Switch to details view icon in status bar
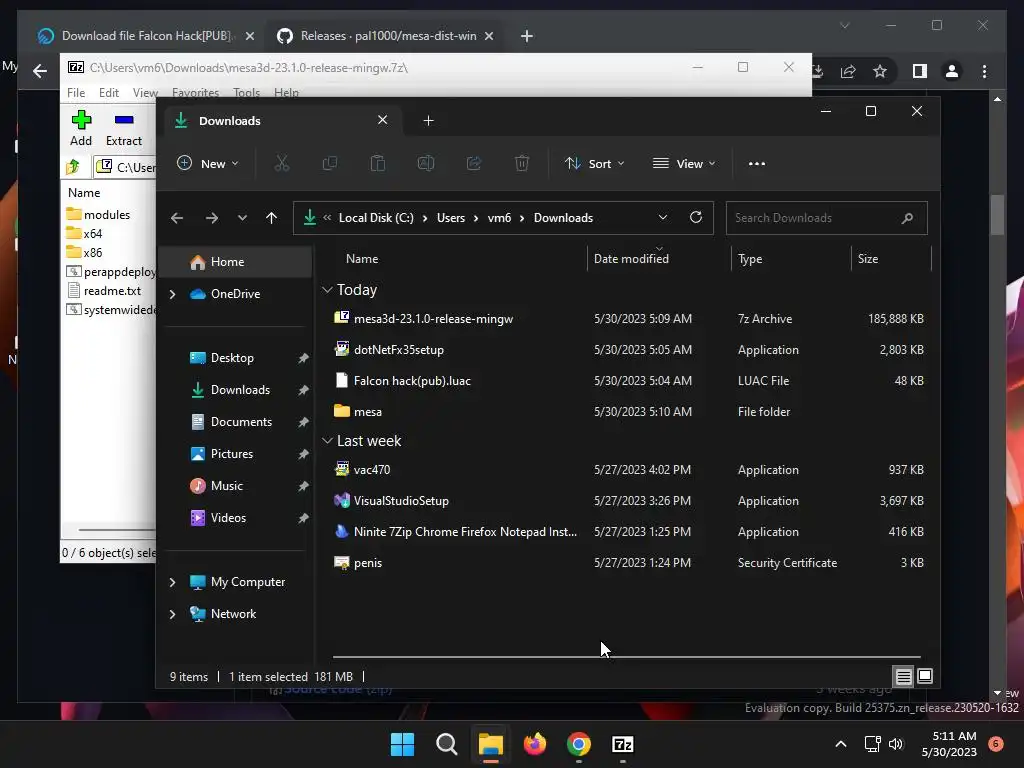1024x768 pixels. 903,677
